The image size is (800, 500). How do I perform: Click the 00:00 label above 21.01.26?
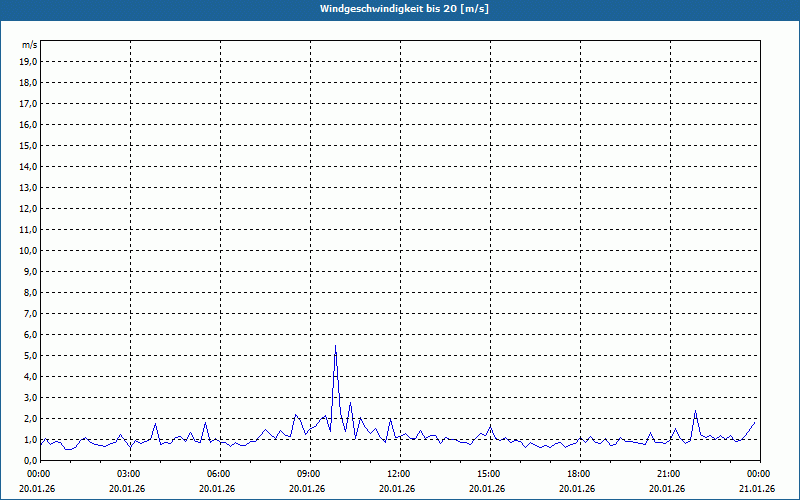pos(758,473)
